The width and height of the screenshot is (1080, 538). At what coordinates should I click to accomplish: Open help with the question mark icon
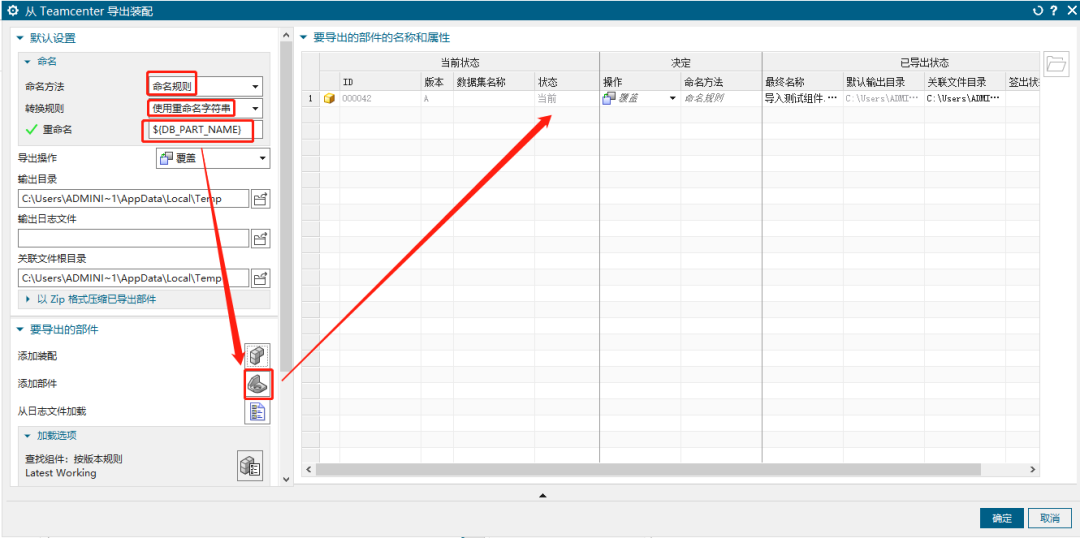pos(1054,10)
